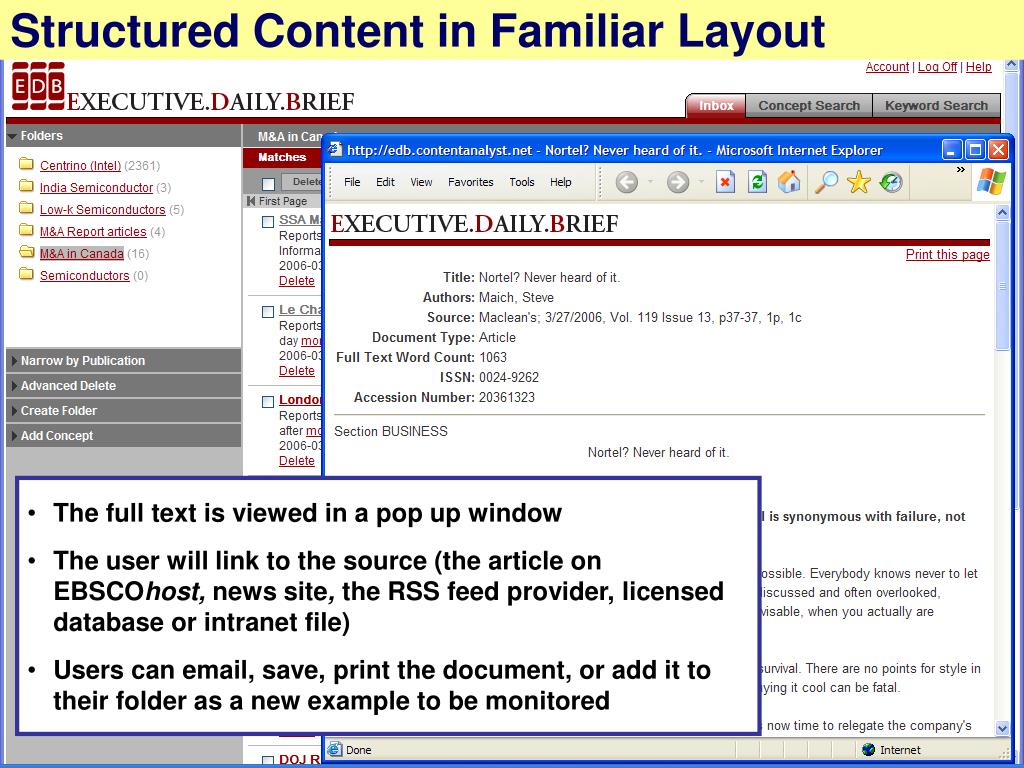
Task: Switch to the Inbox tab
Action: coord(716,105)
